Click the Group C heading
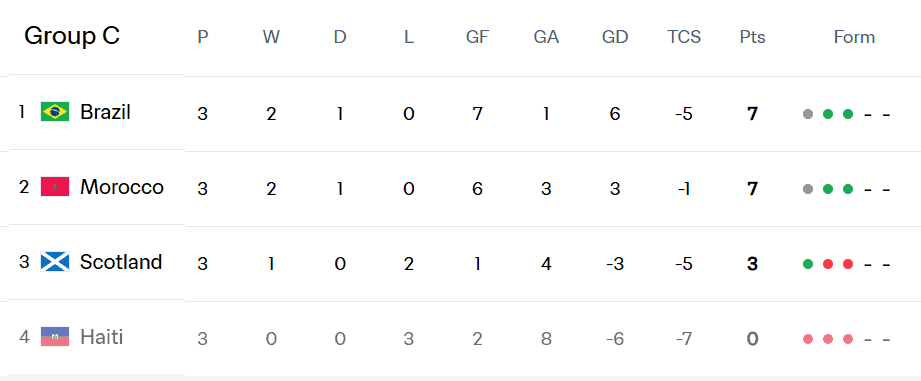 click(x=72, y=36)
